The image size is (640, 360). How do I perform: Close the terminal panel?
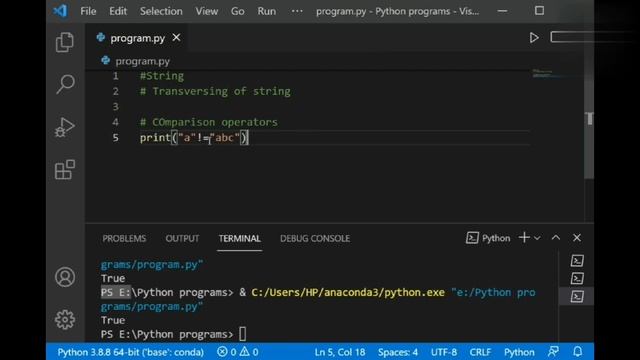[x=577, y=238]
